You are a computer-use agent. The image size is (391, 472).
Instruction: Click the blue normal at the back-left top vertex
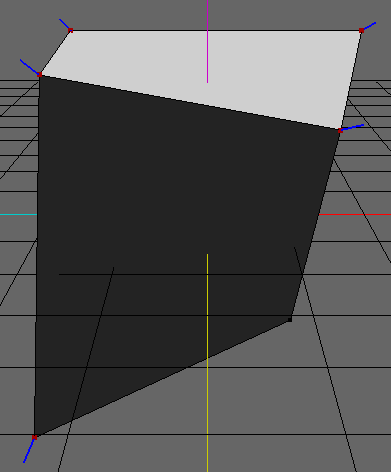point(65,24)
